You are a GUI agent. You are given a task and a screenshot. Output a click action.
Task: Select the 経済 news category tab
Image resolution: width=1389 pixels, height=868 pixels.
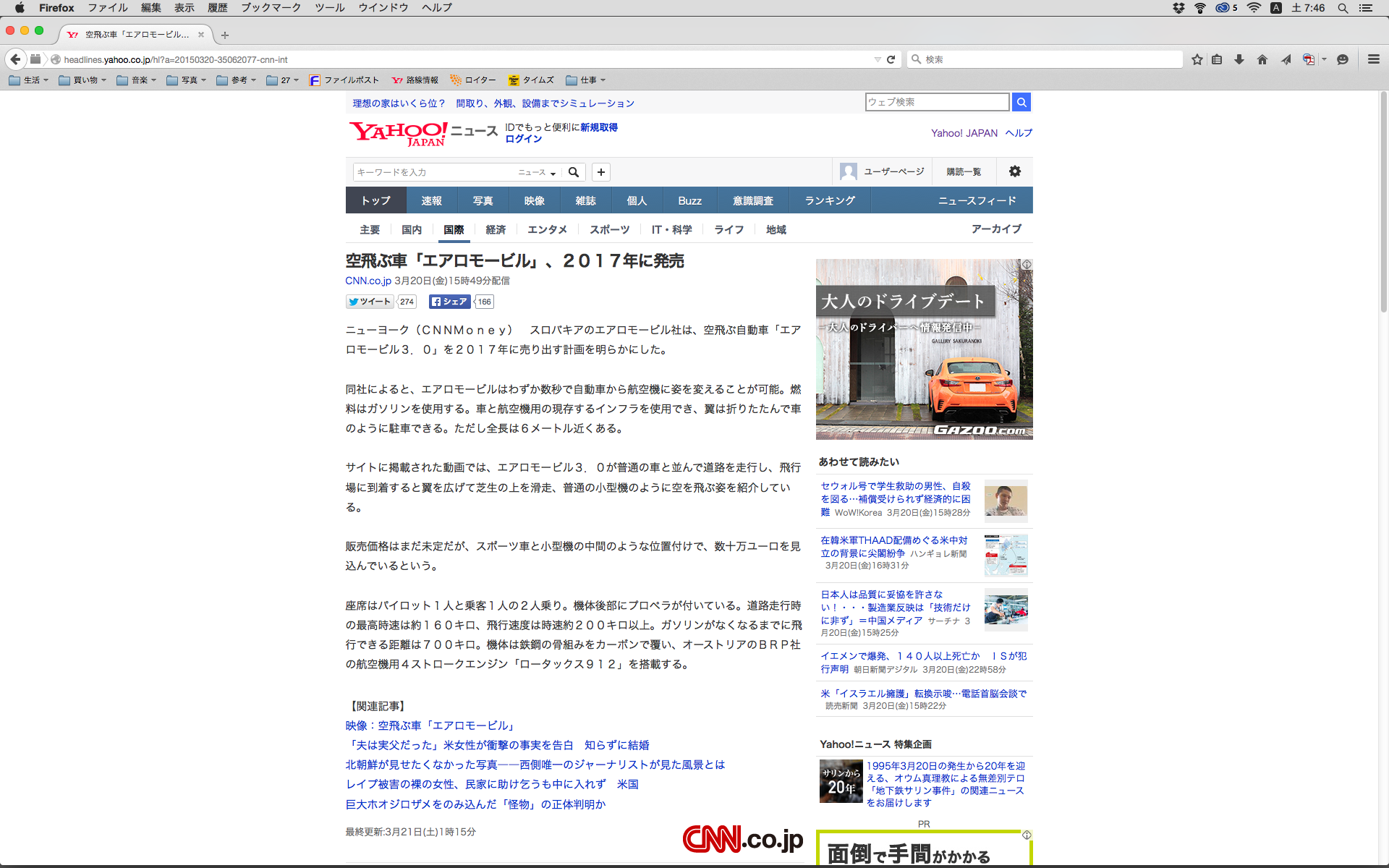(x=496, y=229)
